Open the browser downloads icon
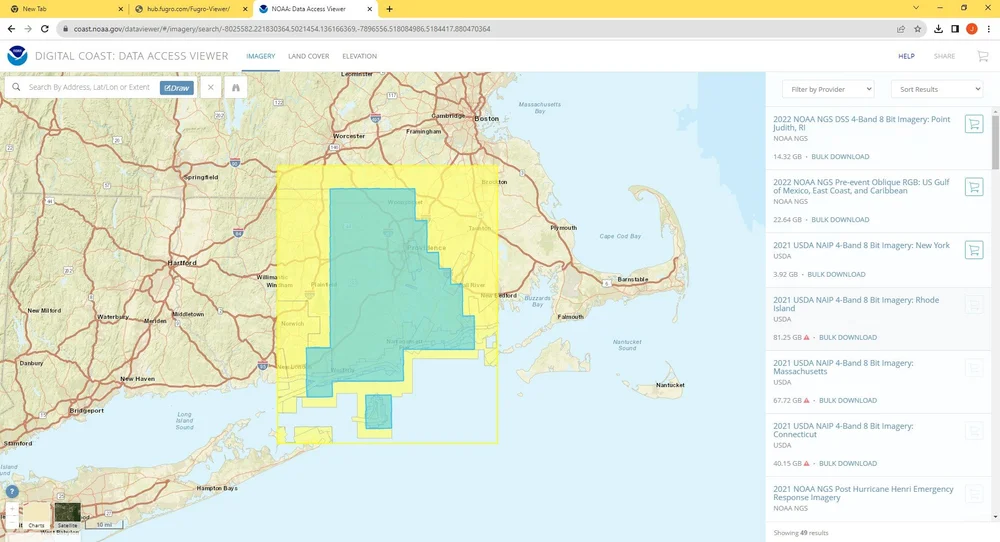This screenshot has height=542, width=1000. pyautogui.click(x=938, y=29)
